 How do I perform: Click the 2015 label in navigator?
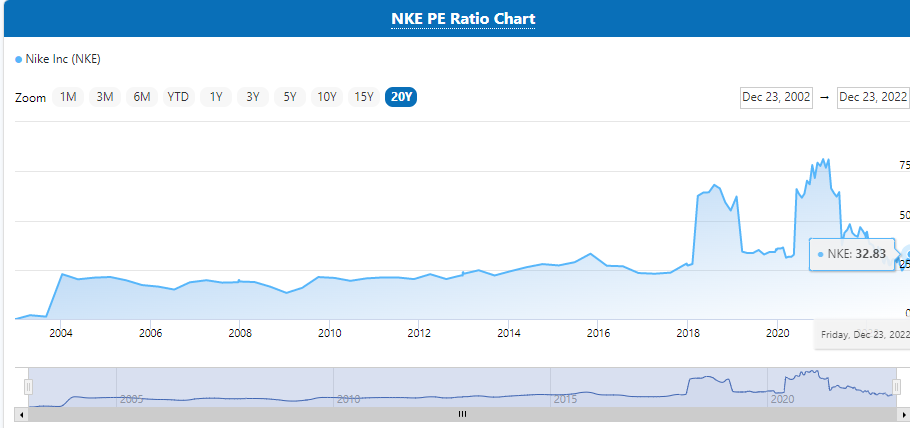[x=565, y=400]
